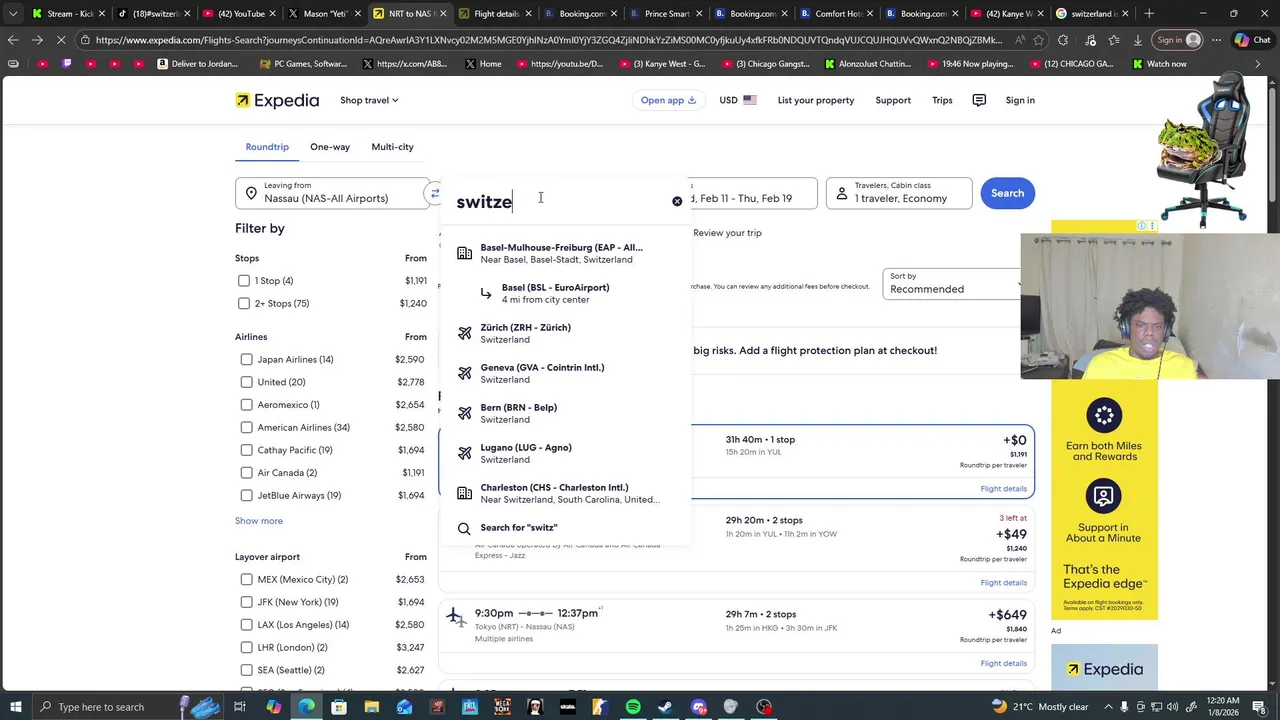Open the messages chat icon in Expedia header
Screen dimensions: 1280x720
point(979,100)
